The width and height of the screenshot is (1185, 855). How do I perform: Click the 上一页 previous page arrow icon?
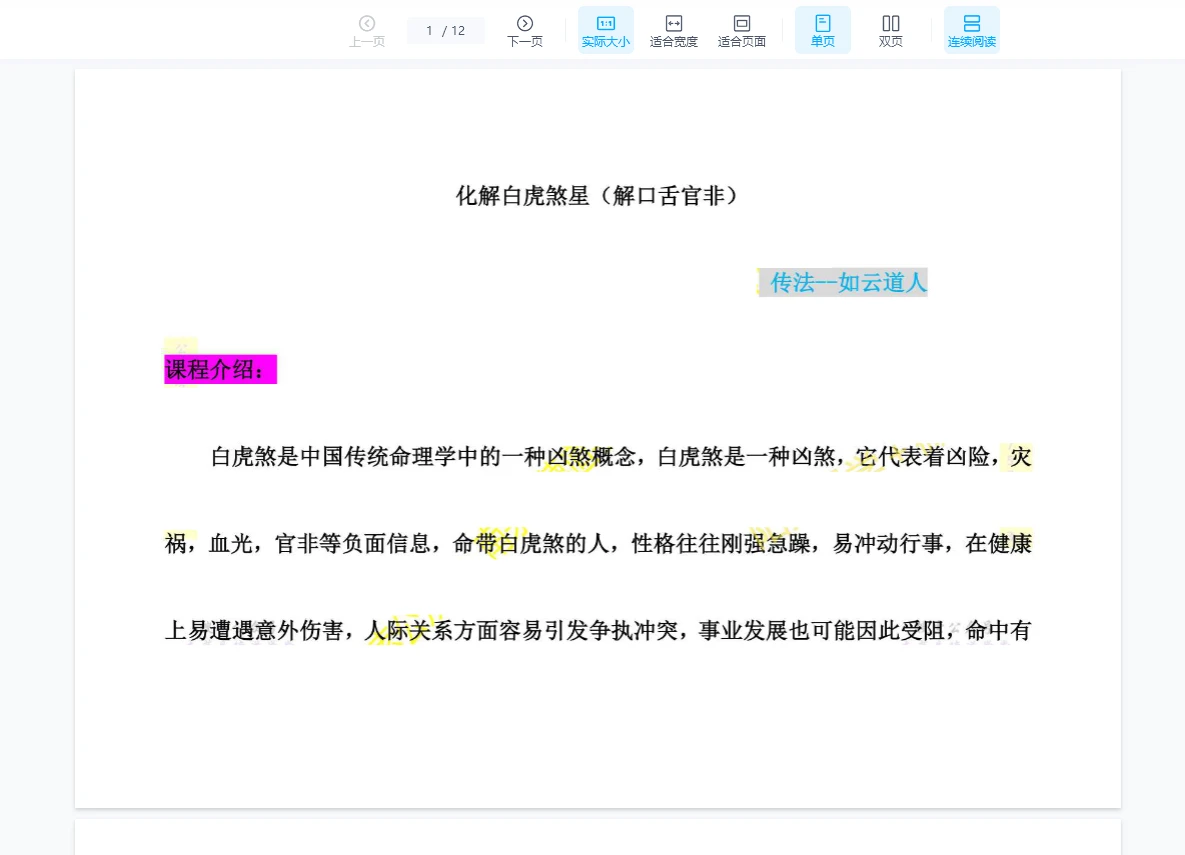coord(367,23)
